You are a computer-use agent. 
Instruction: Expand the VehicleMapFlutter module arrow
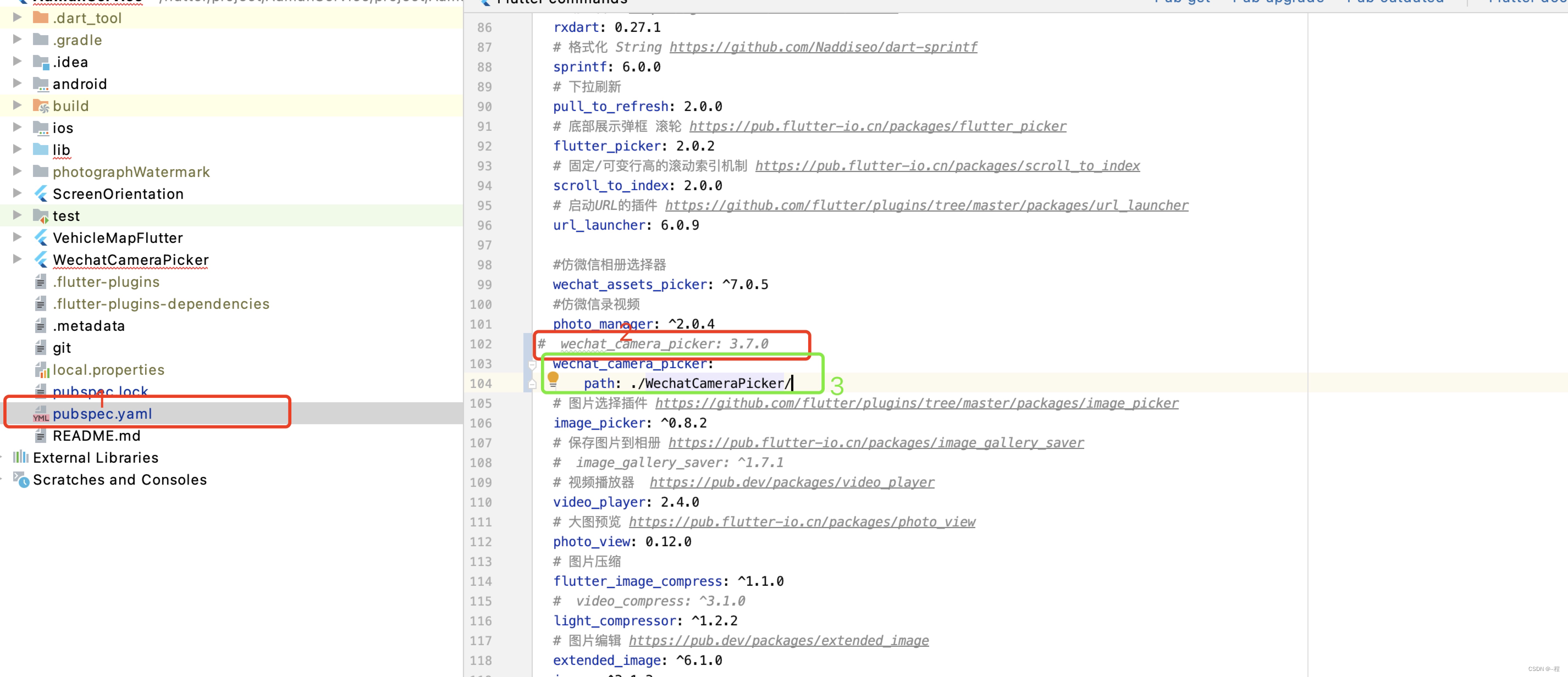click(17, 237)
